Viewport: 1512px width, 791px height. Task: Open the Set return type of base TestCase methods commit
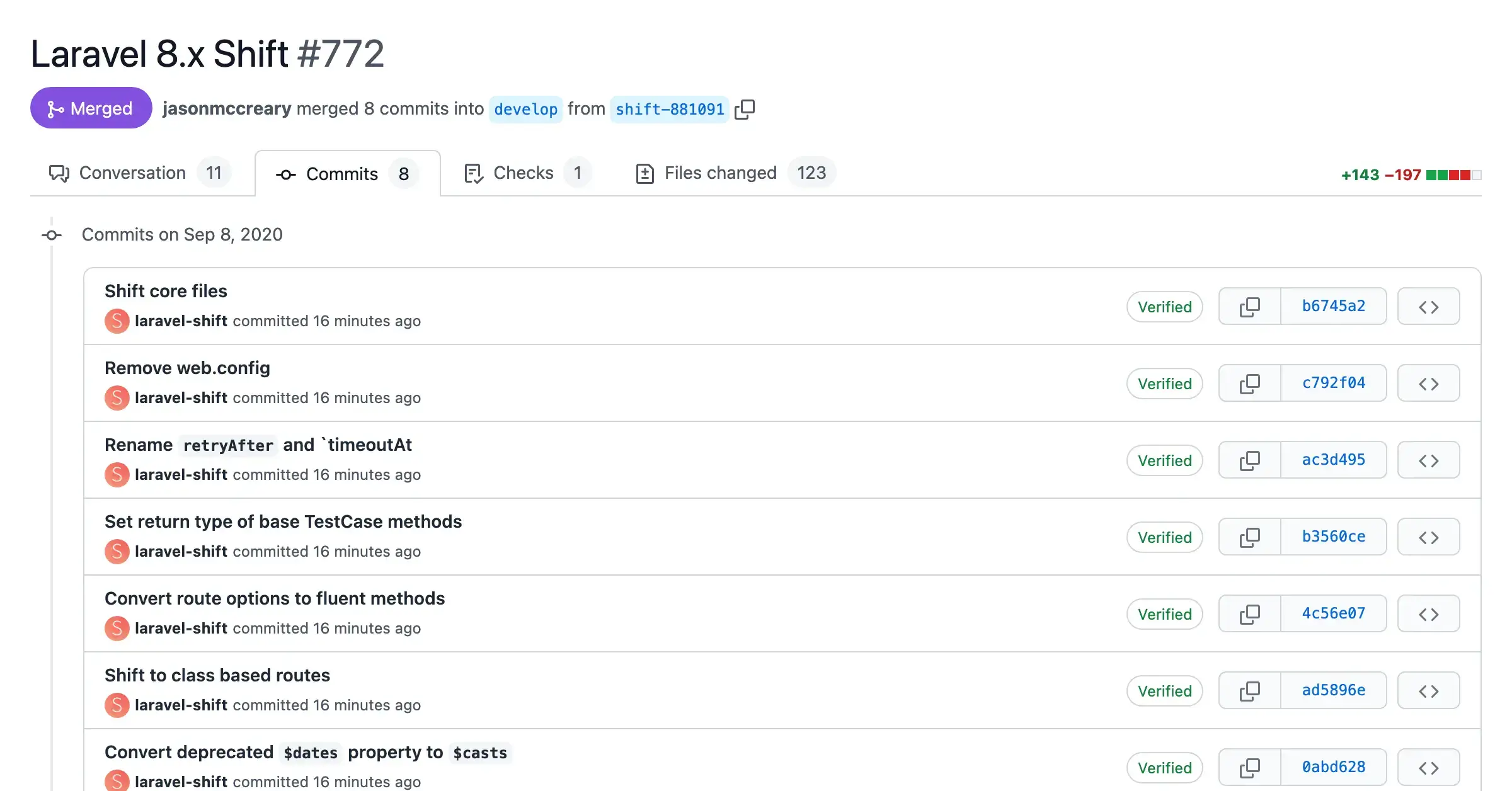(x=283, y=521)
